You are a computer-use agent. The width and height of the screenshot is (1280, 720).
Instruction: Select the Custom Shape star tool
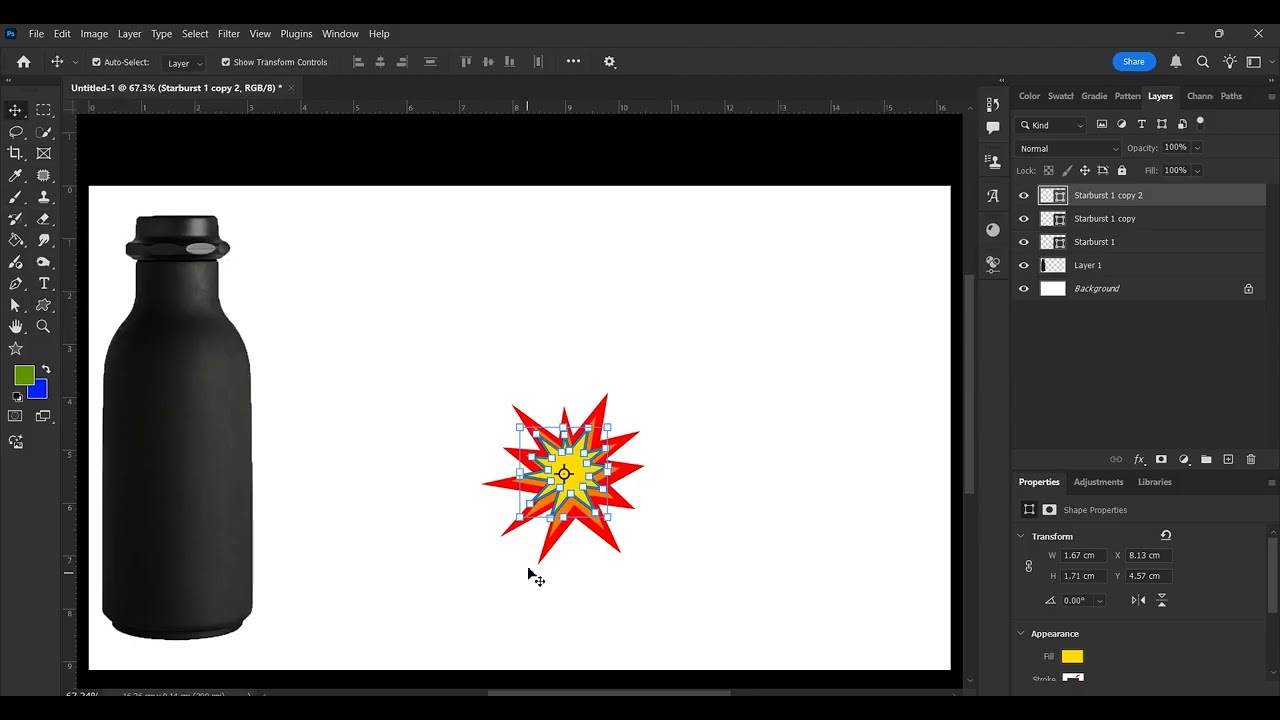[x=16, y=349]
